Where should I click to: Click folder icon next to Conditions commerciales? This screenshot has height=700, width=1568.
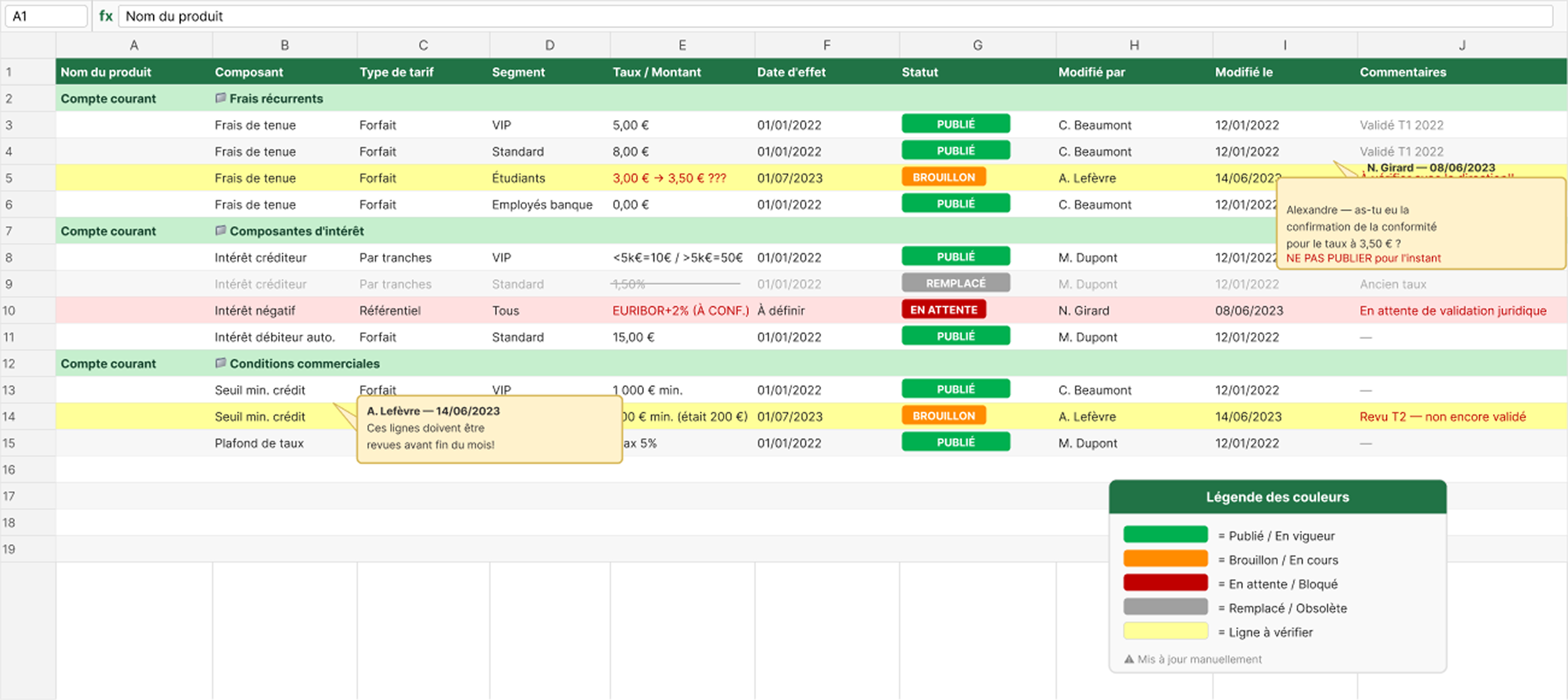(220, 363)
